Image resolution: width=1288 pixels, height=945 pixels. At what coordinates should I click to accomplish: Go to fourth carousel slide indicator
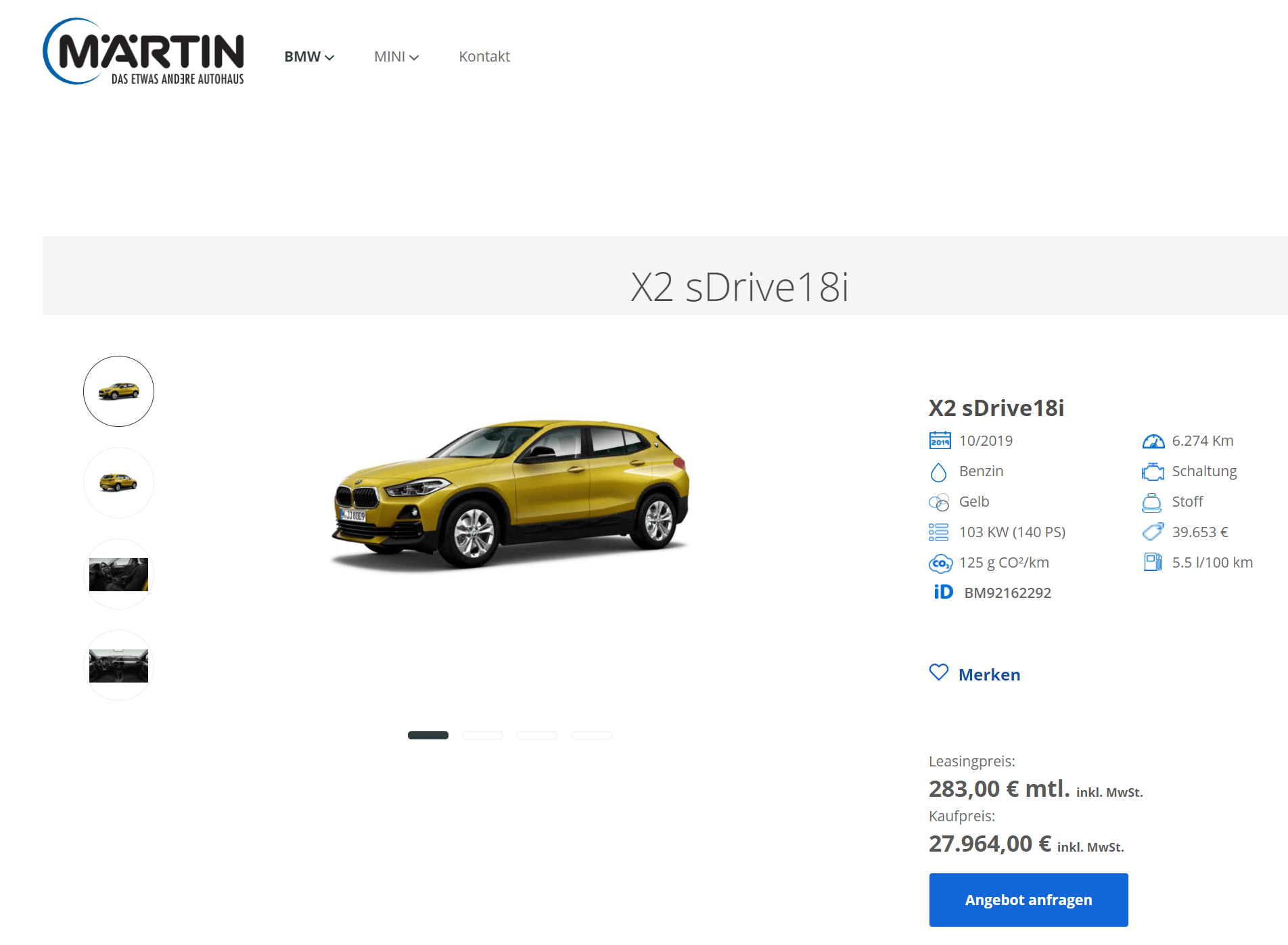[x=592, y=735]
